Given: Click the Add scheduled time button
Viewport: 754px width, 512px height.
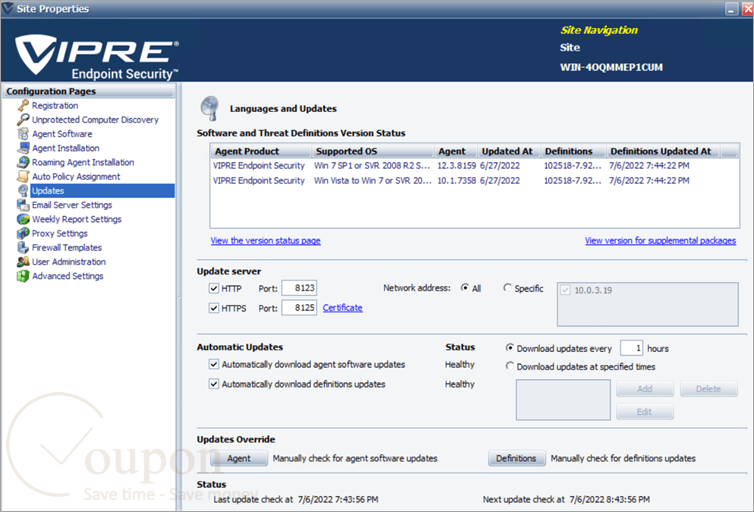Looking at the screenshot, I should tap(645, 388).
